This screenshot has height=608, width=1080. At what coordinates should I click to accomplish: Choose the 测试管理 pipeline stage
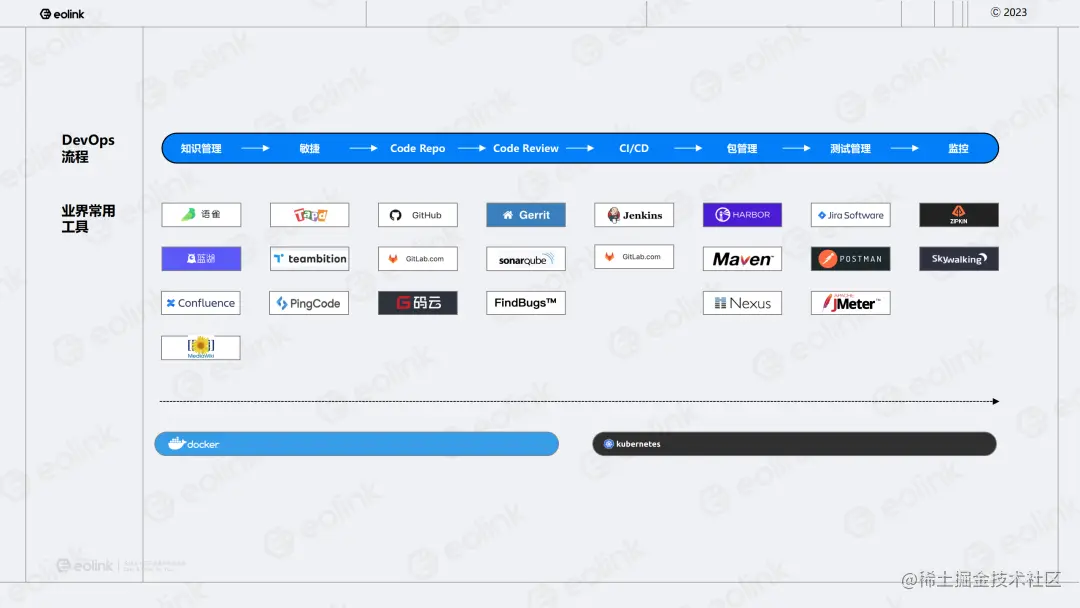point(850,149)
